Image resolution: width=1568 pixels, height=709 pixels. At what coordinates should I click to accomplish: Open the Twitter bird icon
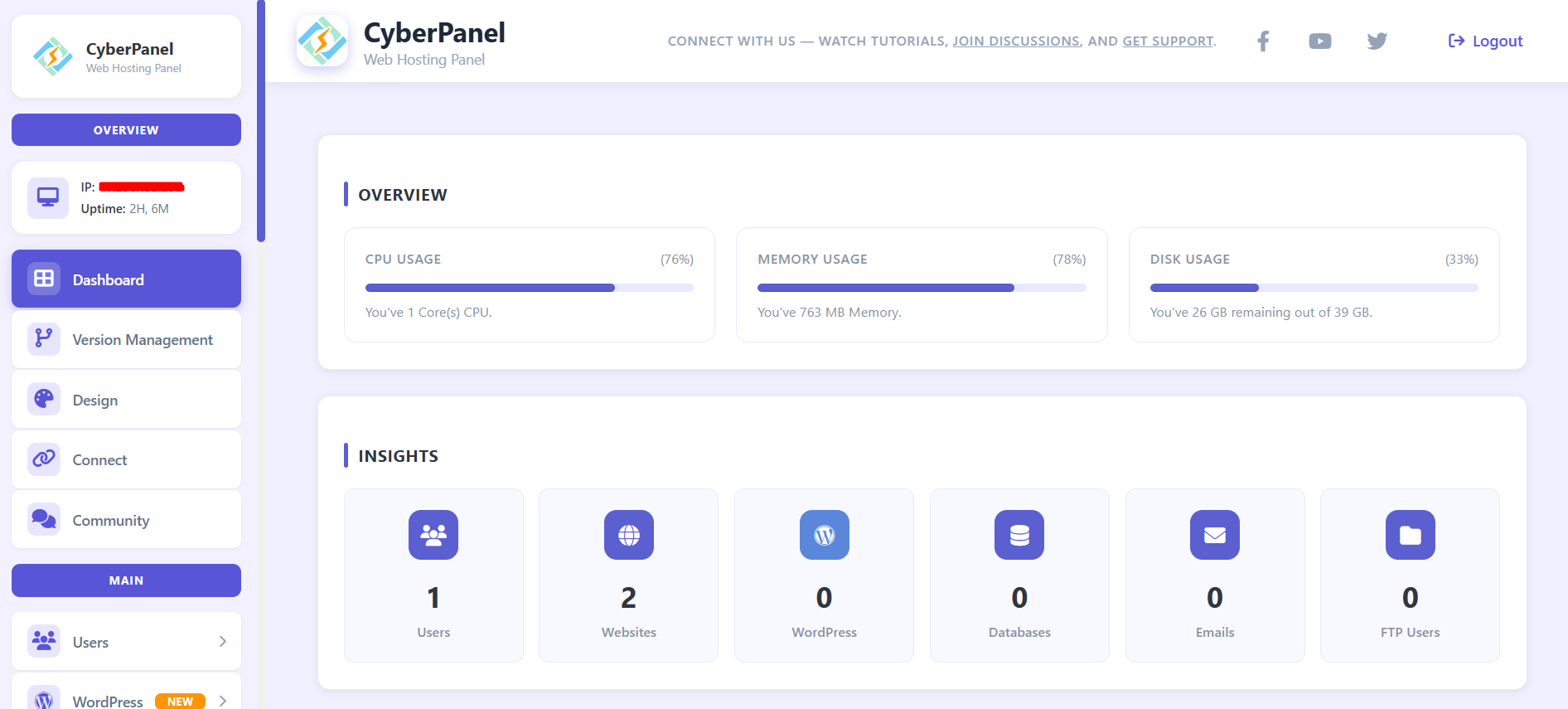[1377, 41]
